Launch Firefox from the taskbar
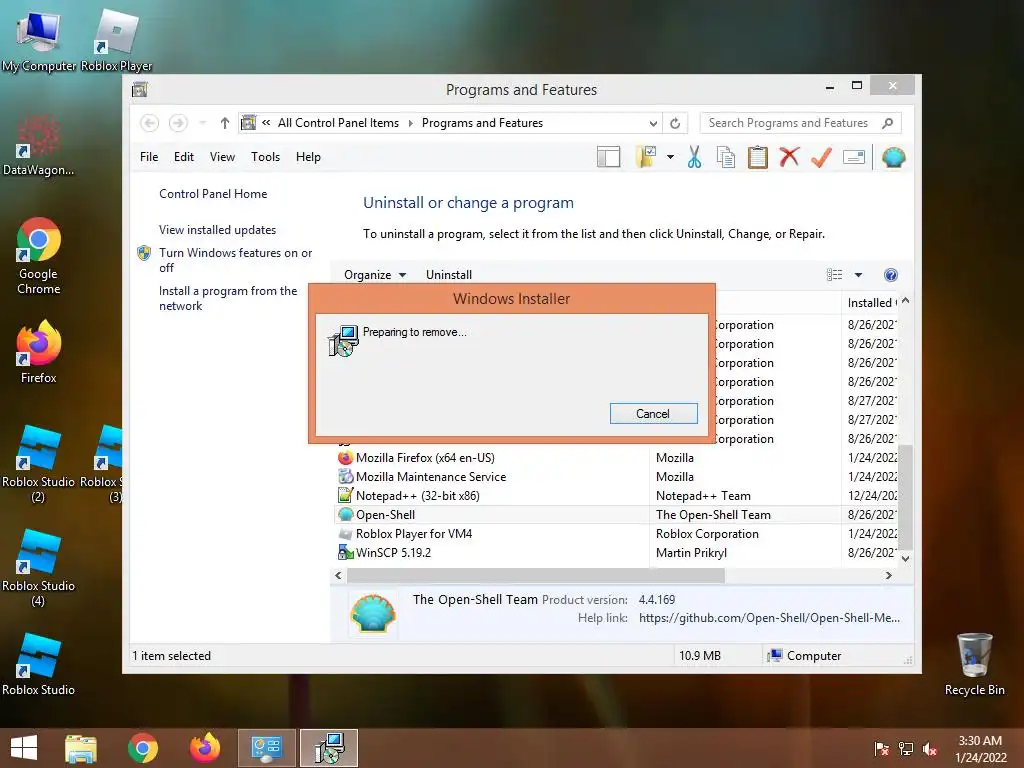Image resolution: width=1024 pixels, height=768 pixels. pos(205,748)
